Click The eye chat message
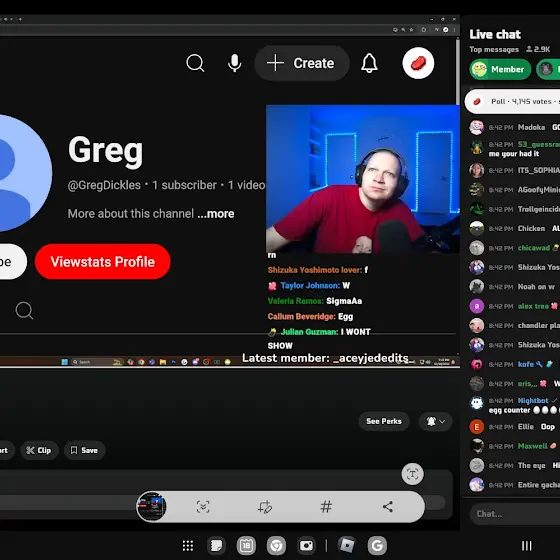 (x=515, y=466)
